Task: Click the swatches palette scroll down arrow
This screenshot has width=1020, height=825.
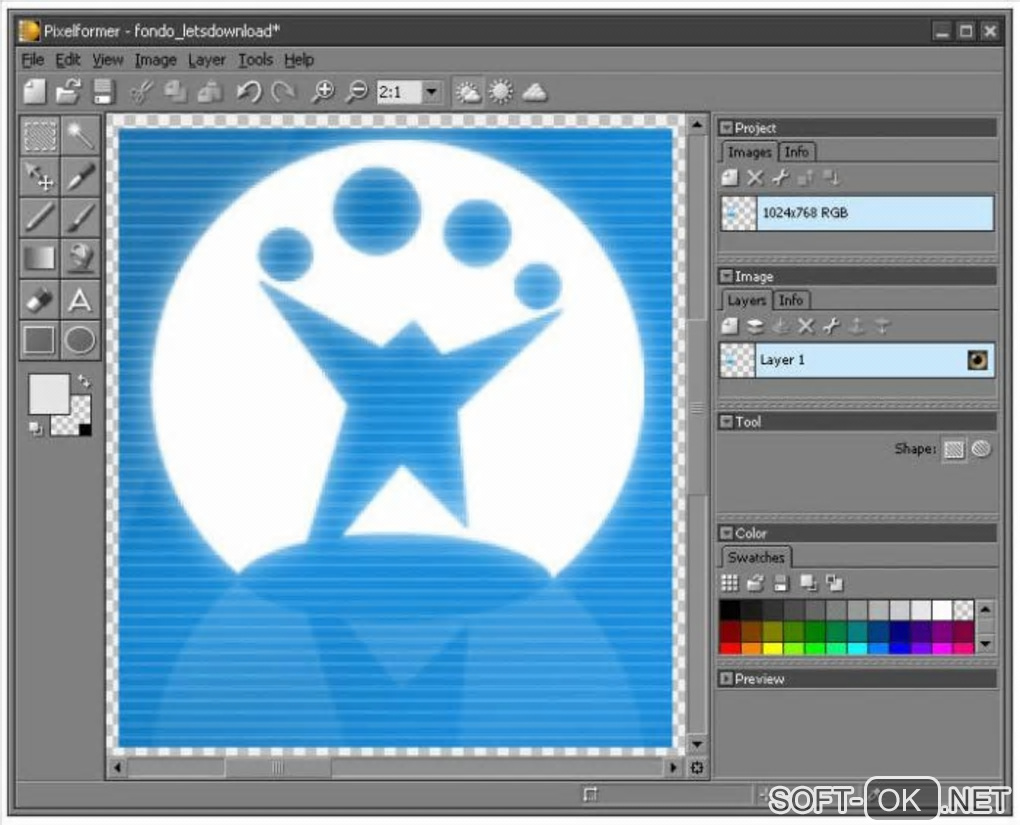Action: click(985, 644)
